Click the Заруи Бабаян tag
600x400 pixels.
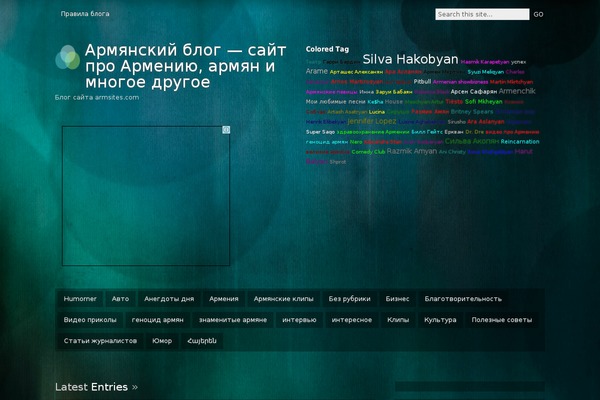point(394,92)
